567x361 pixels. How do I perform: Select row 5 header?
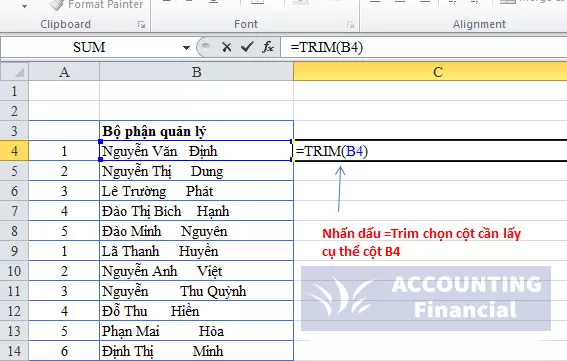click(x=14, y=171)
